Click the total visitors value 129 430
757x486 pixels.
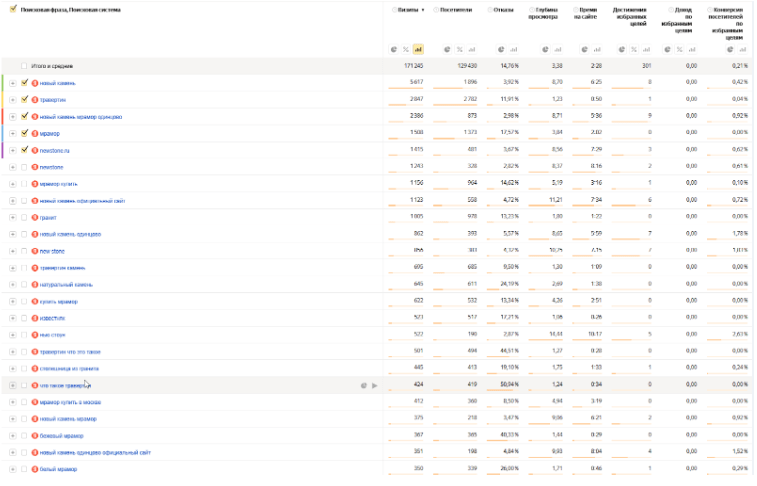pyautogui.click(x=467, y=66)
